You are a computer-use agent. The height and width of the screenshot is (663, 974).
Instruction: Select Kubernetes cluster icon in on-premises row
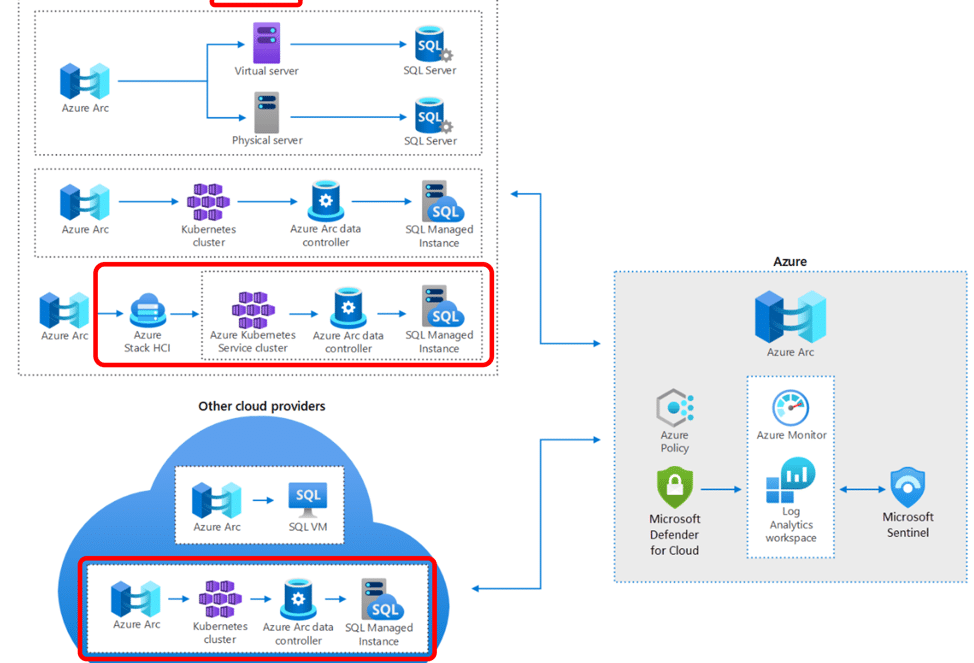(x=209, y=202)
